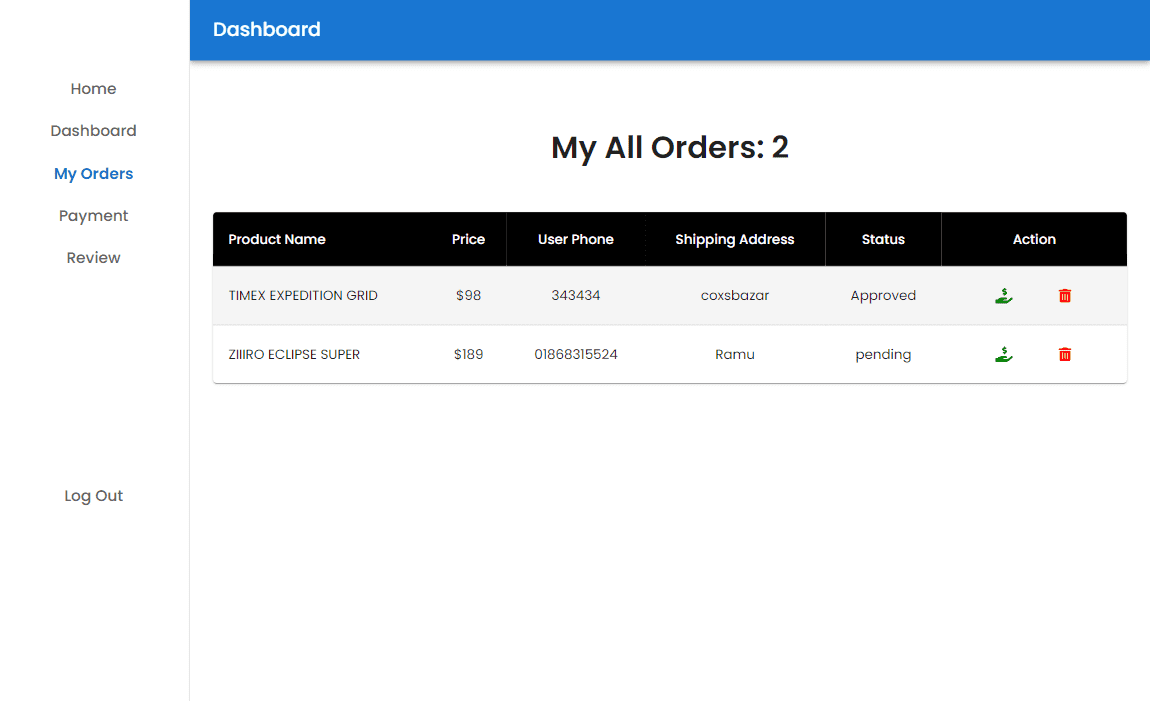Select the Price column header
The width and height of the screenshot is (1150, 701).
coord(468,239)
